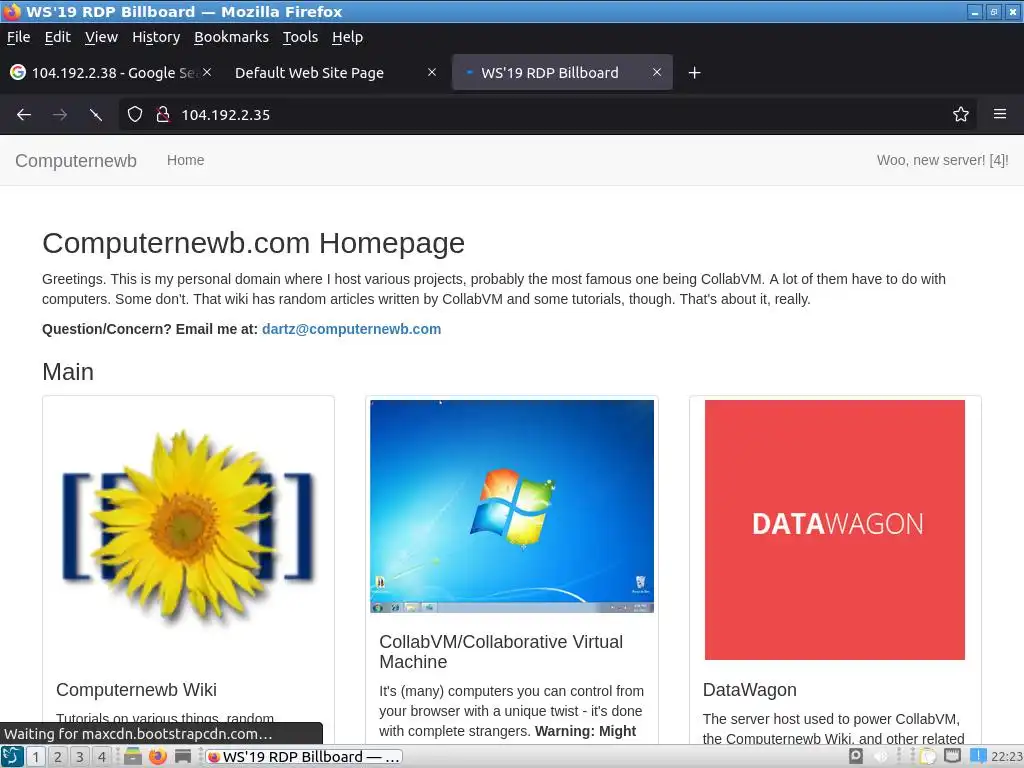Open the Tools menu
Screen dimensions: 1024x768
click(300, 37)
